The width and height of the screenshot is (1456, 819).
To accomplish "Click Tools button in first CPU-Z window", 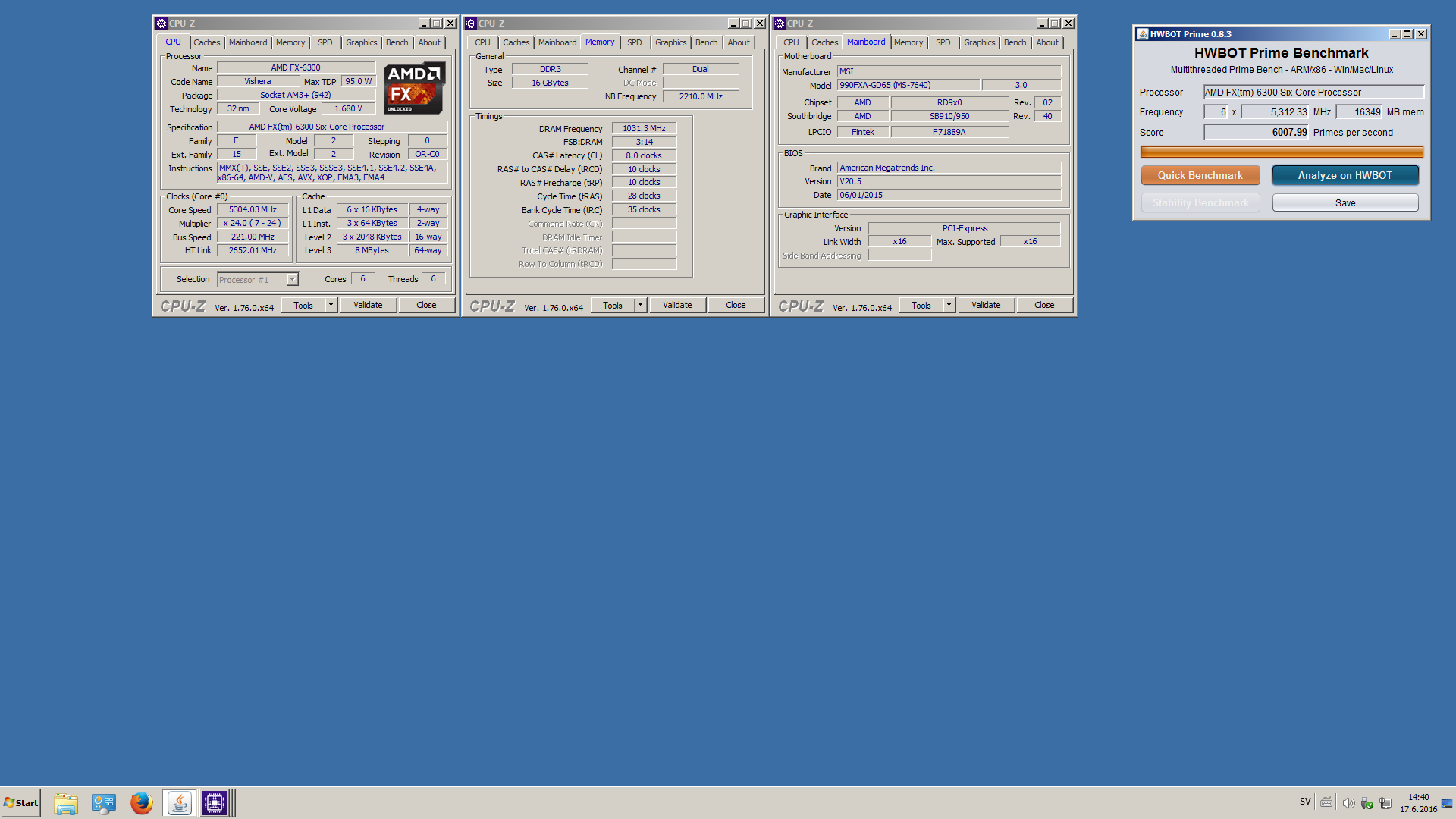I will (x=303, y=305).
